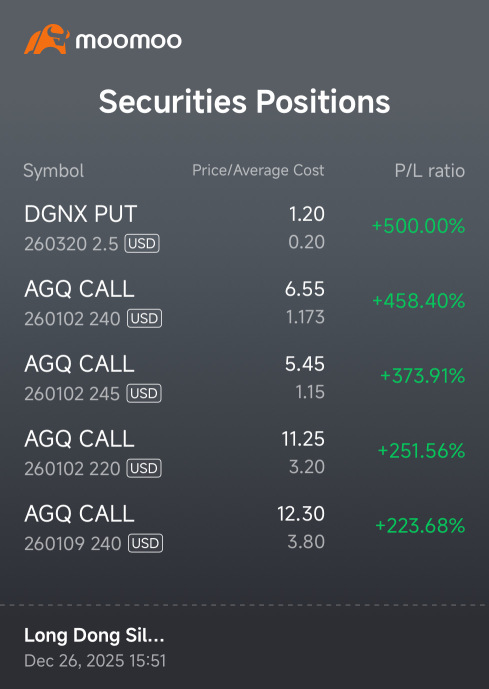Open the AGQ CALL 260102 220 position
489x689 pixels.
244,452
